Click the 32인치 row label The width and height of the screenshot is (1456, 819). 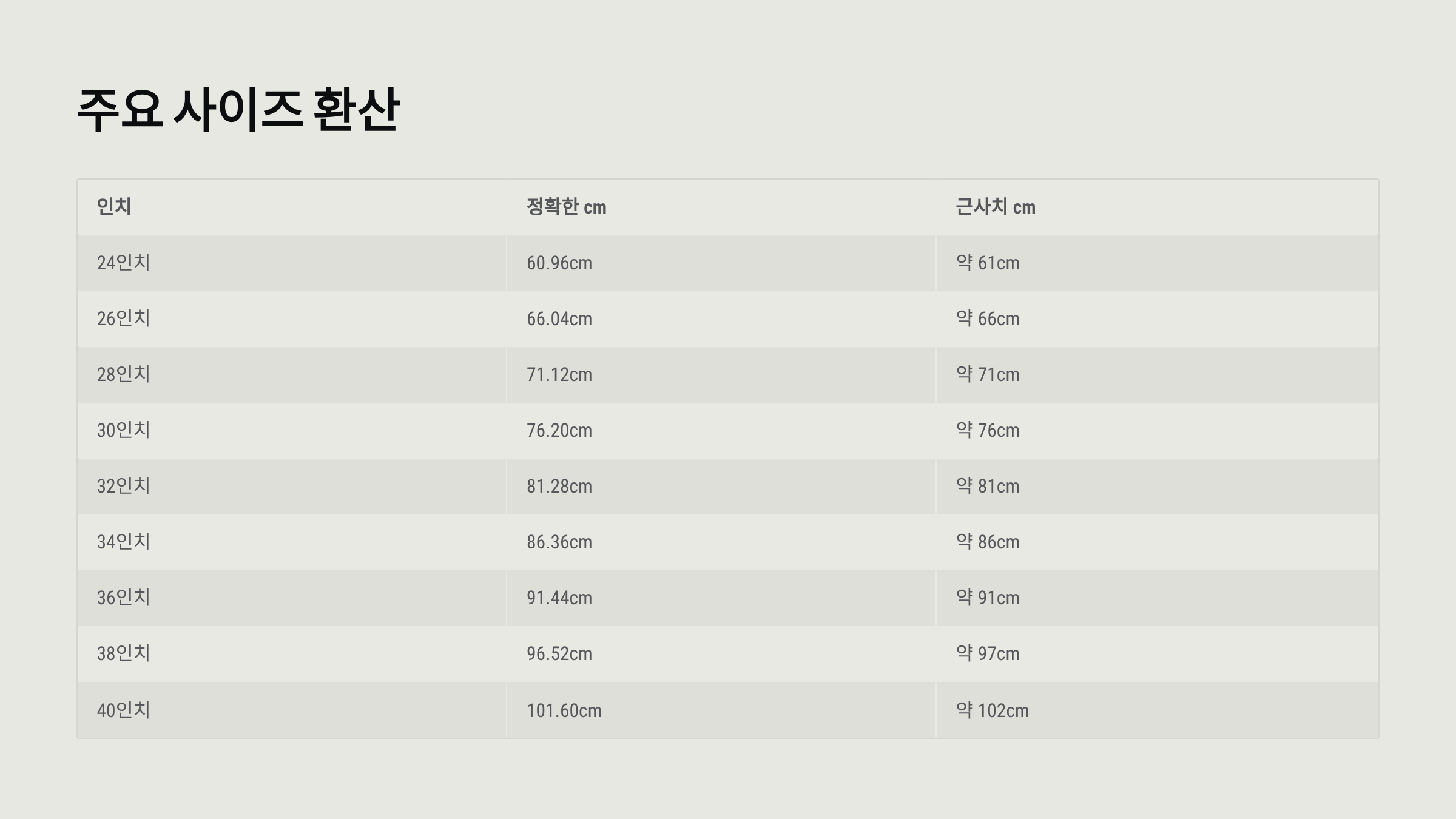pyautogui.click(x=124, y=486)
